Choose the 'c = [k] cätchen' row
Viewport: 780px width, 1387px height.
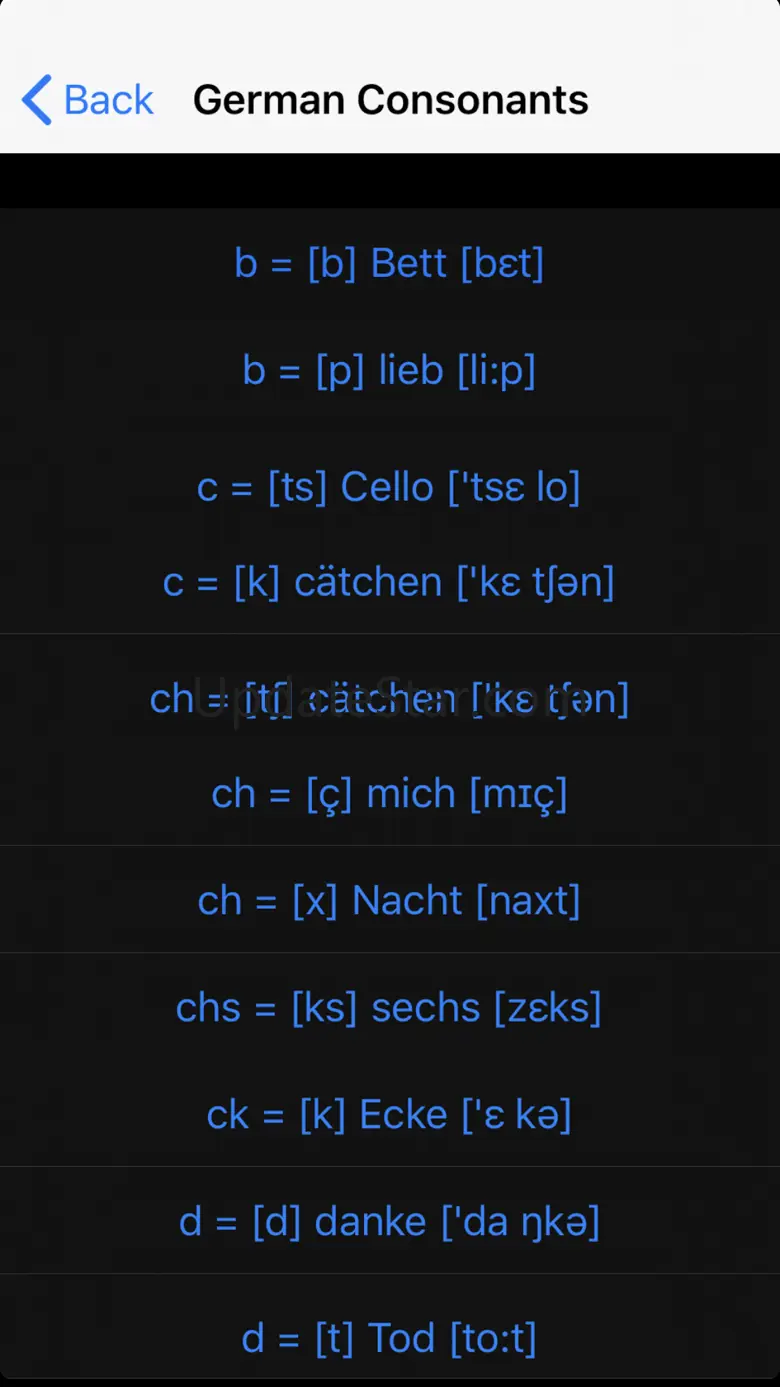(389, 582)
